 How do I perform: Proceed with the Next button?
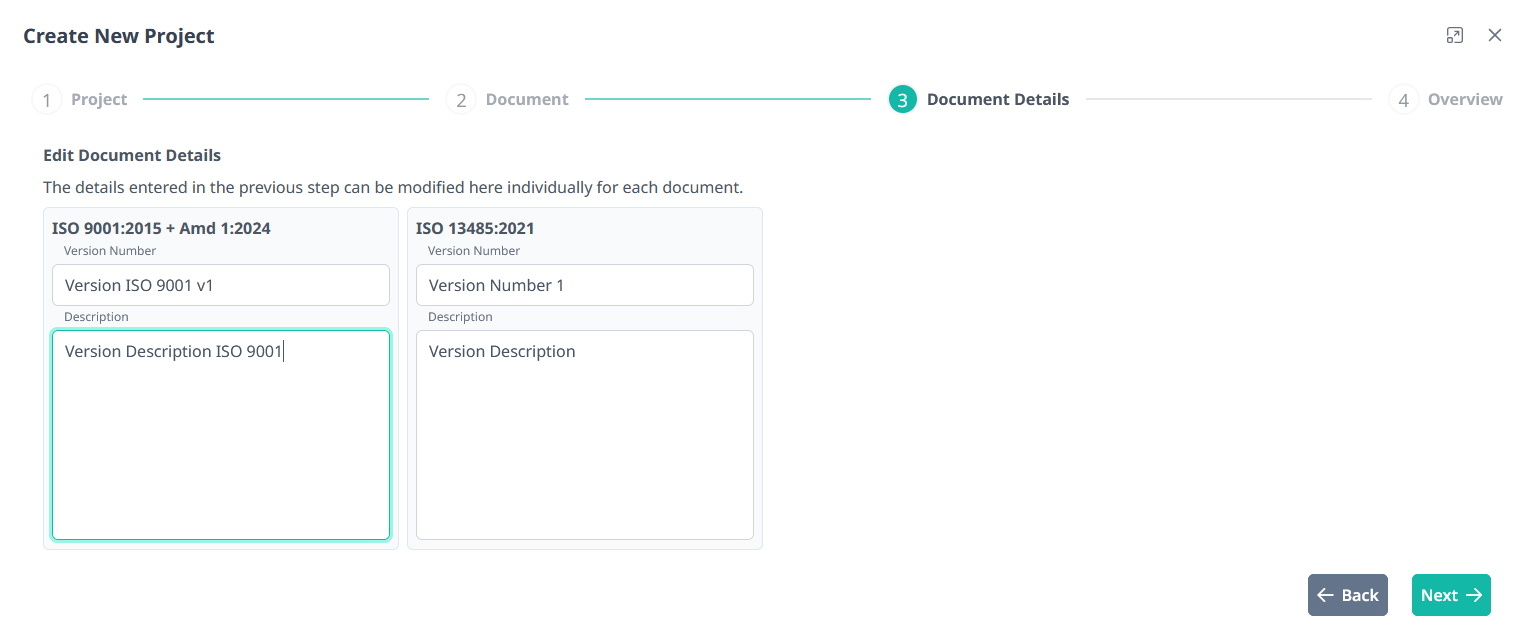(x=1451, y=595)
